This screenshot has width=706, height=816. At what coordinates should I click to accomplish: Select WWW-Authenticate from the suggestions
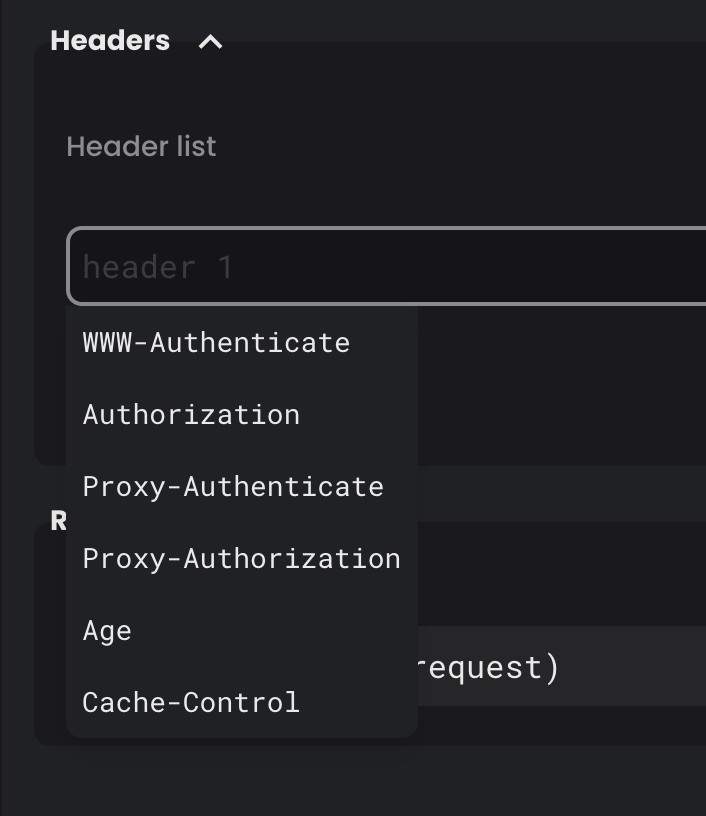point(242,342)
